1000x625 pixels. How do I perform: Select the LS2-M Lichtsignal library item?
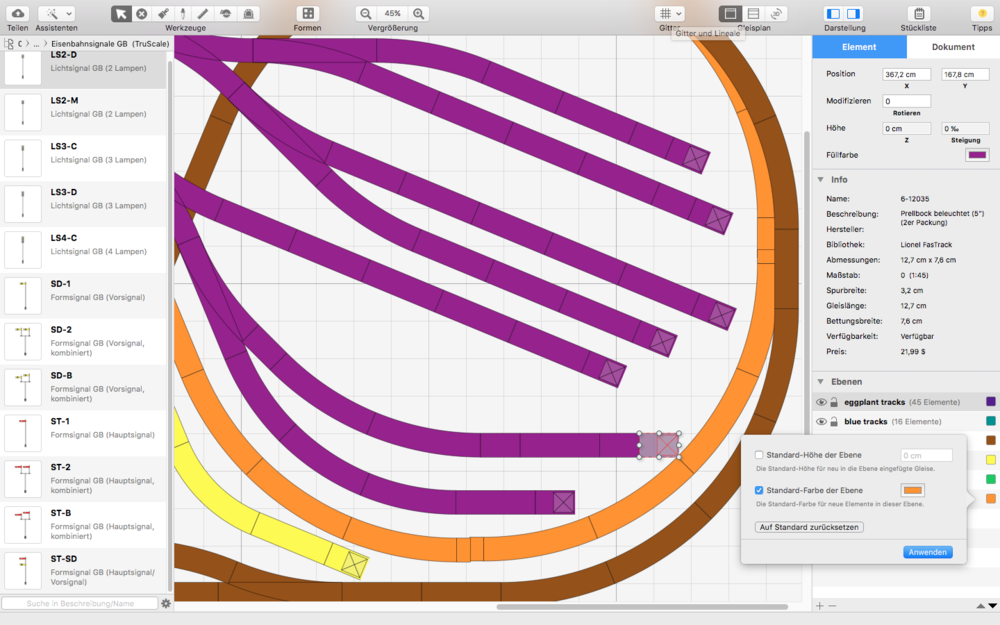click(84, 112)
